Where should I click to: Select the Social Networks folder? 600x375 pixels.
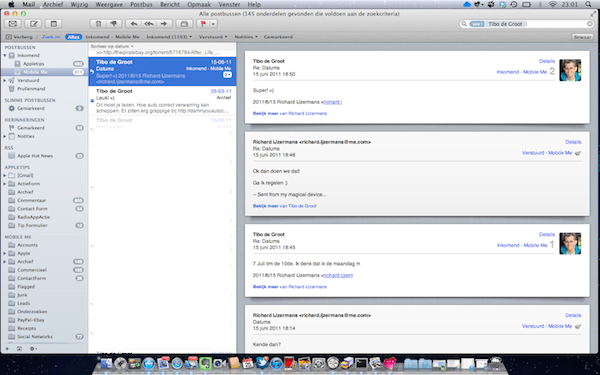pos(44,337)
